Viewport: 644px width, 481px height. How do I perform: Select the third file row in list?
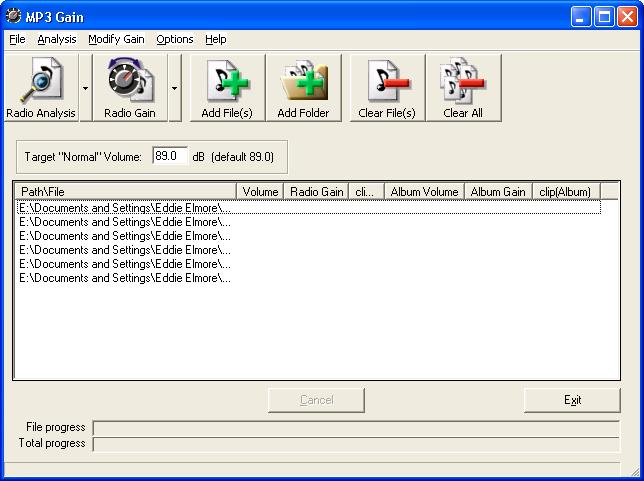(x=309, y=236)
